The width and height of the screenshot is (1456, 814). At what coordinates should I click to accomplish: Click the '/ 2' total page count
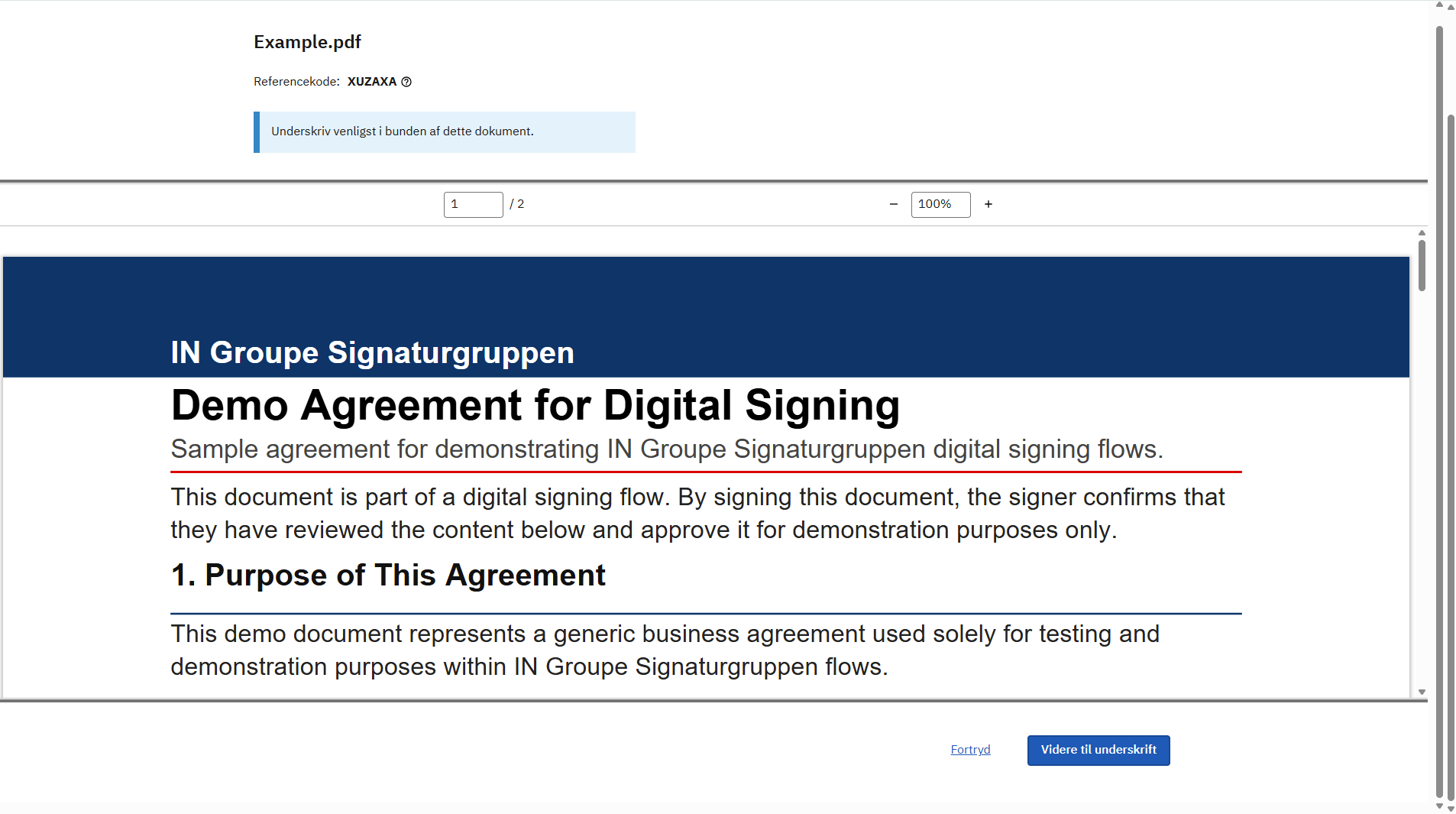point(517,204)
